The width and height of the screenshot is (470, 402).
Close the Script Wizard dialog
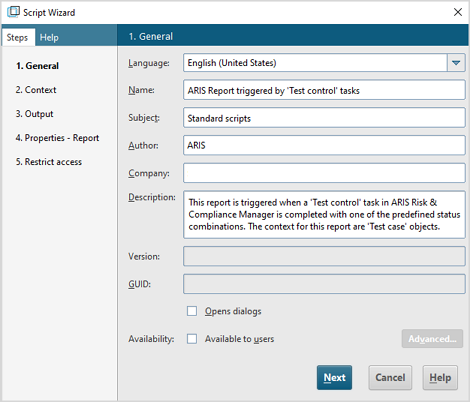click(x=458, y=12)
